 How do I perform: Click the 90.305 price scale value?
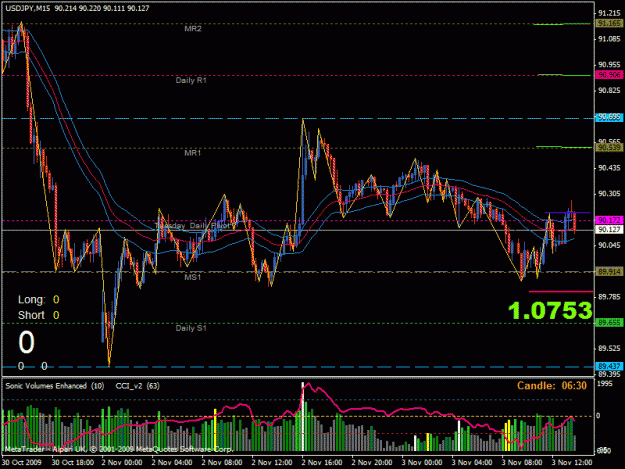point(609,194)
